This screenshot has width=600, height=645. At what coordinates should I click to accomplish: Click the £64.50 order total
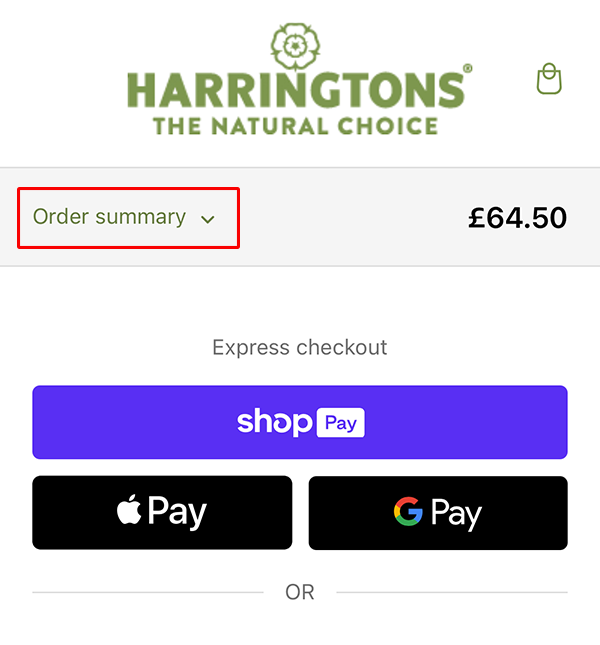(x=517, y=218)
